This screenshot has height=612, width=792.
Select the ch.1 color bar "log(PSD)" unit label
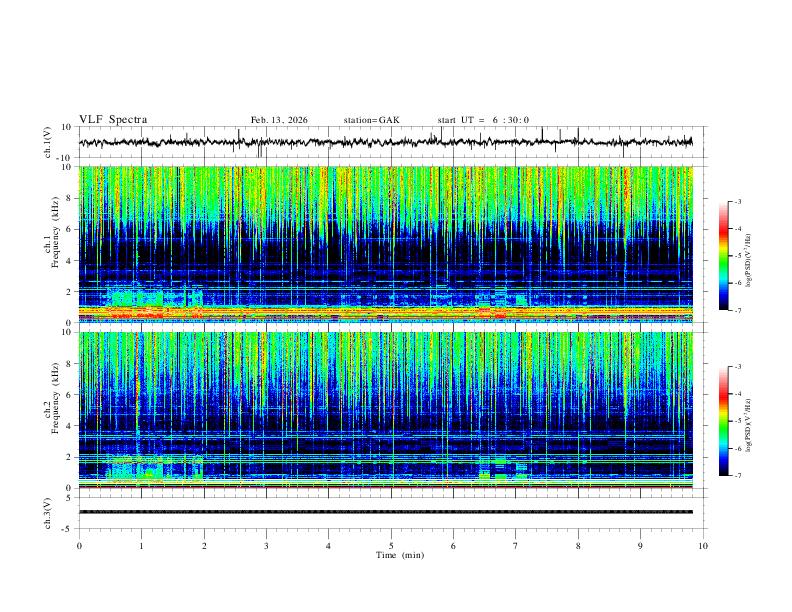(x=749, y=261)
